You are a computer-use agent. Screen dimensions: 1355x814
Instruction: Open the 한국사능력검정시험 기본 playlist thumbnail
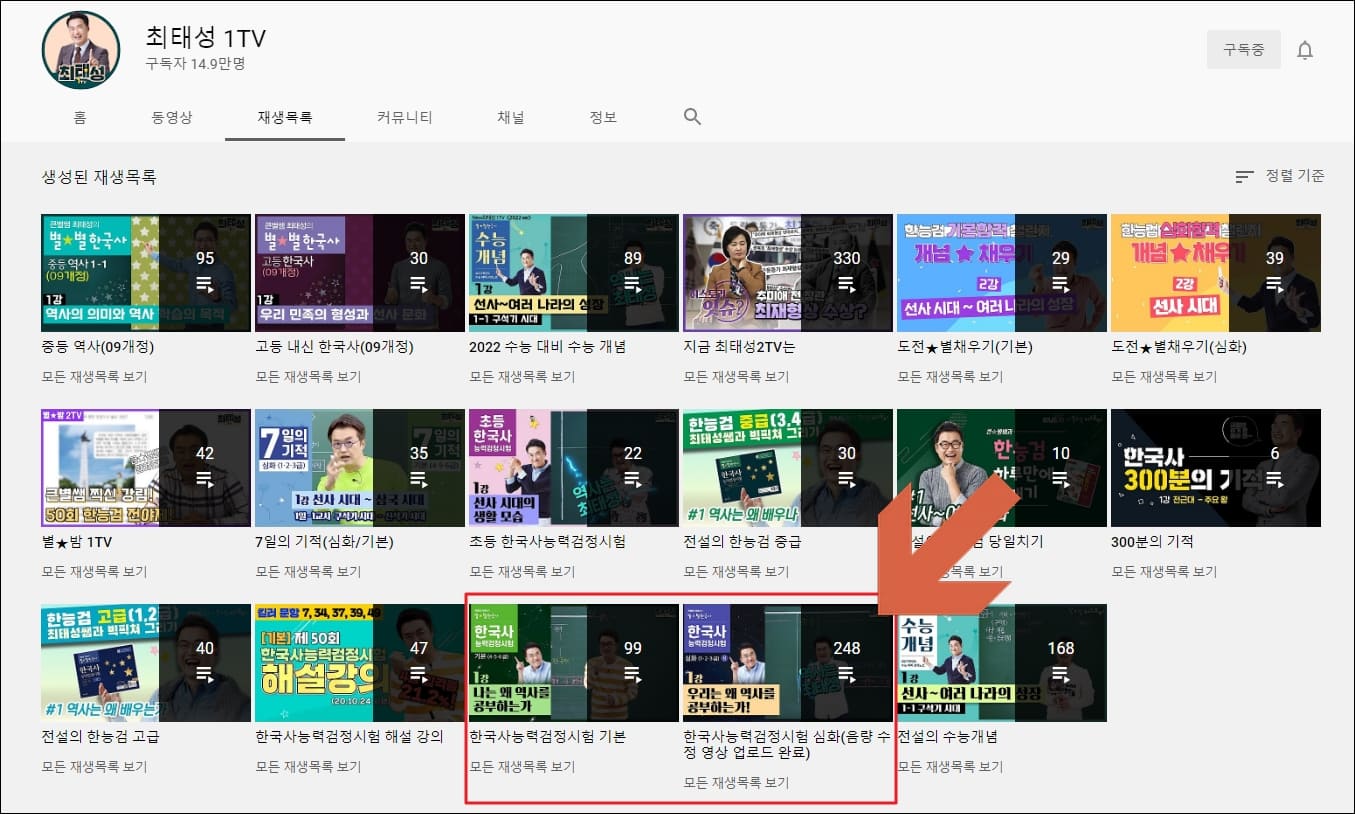[574, 662]
